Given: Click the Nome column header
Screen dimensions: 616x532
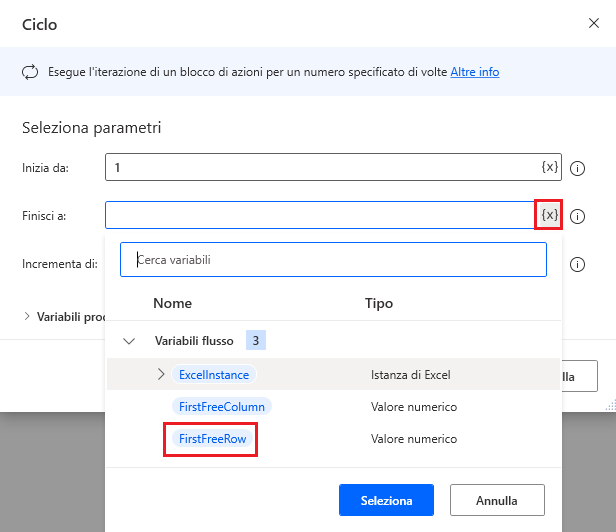Looking at the screenshot, I should pyautogui.click(x=172, y=303).
